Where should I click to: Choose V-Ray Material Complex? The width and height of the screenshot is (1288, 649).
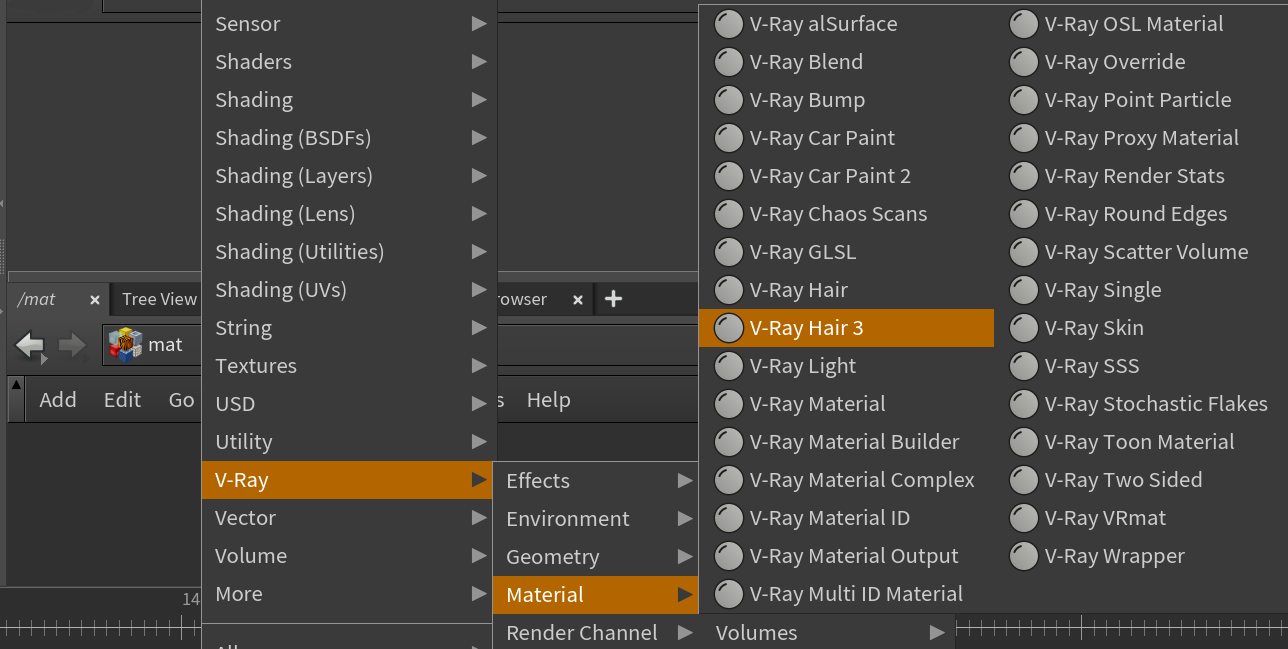click(x=846, y=480)
